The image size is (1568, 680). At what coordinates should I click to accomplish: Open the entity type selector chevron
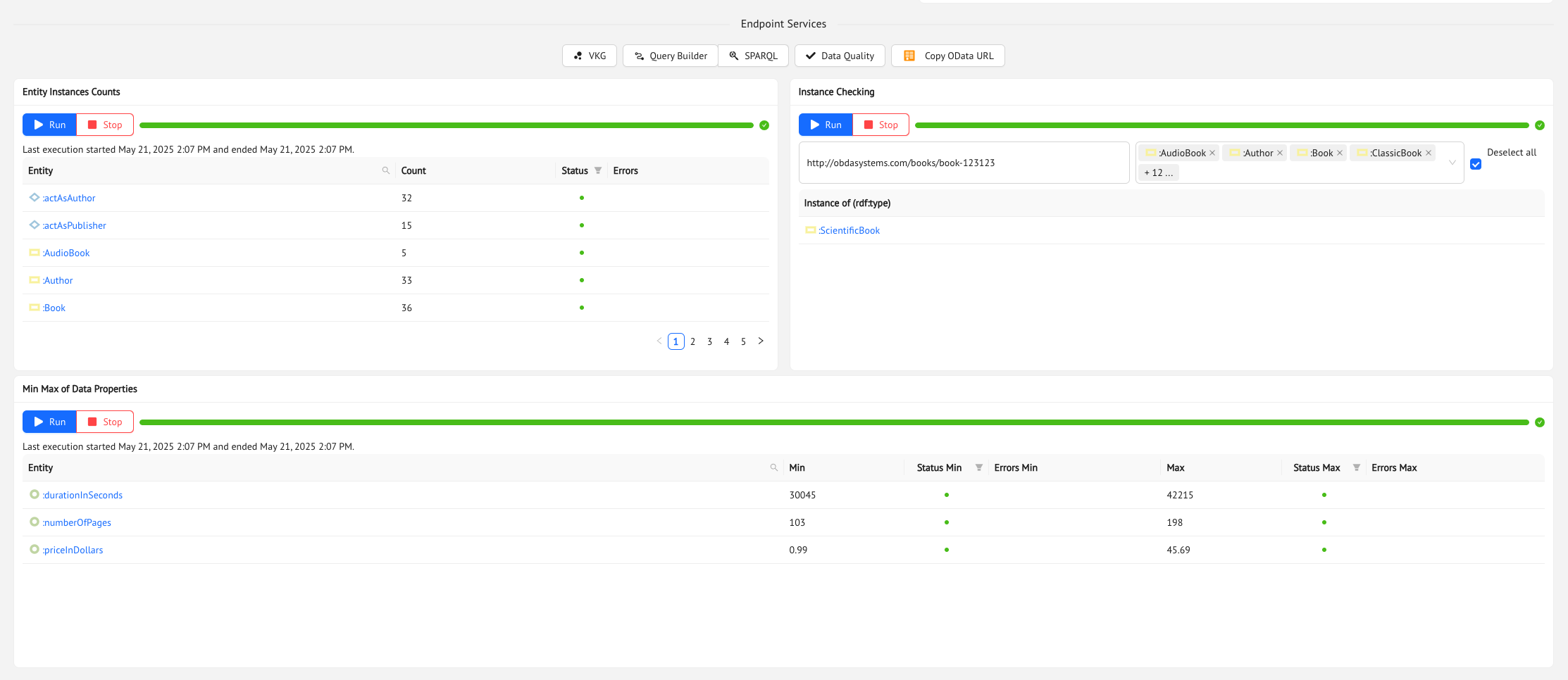[1452, 162]
